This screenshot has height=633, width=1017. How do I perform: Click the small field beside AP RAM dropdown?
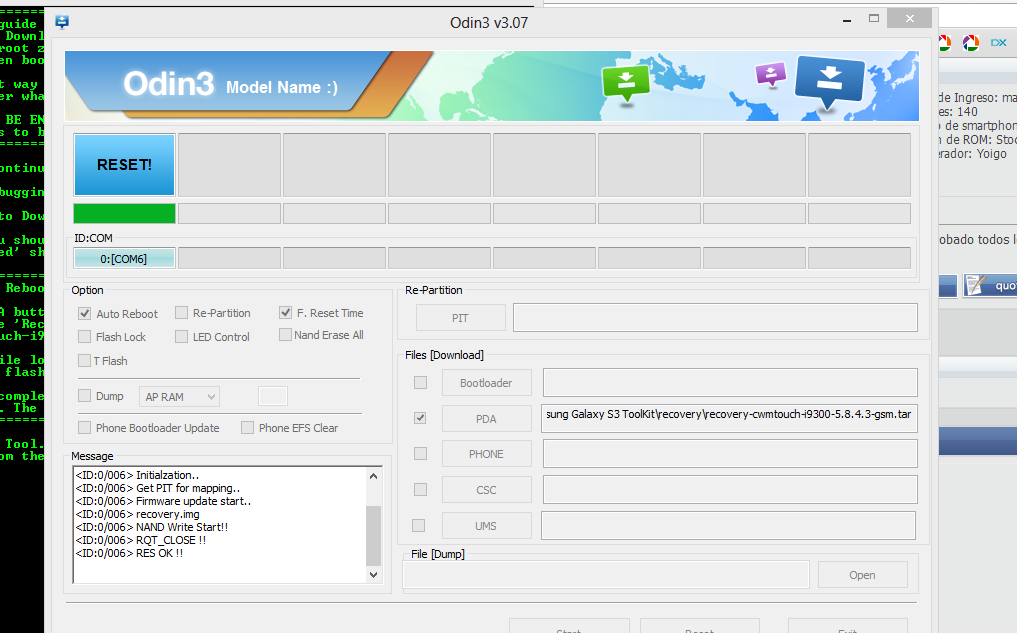pos(273,396)
